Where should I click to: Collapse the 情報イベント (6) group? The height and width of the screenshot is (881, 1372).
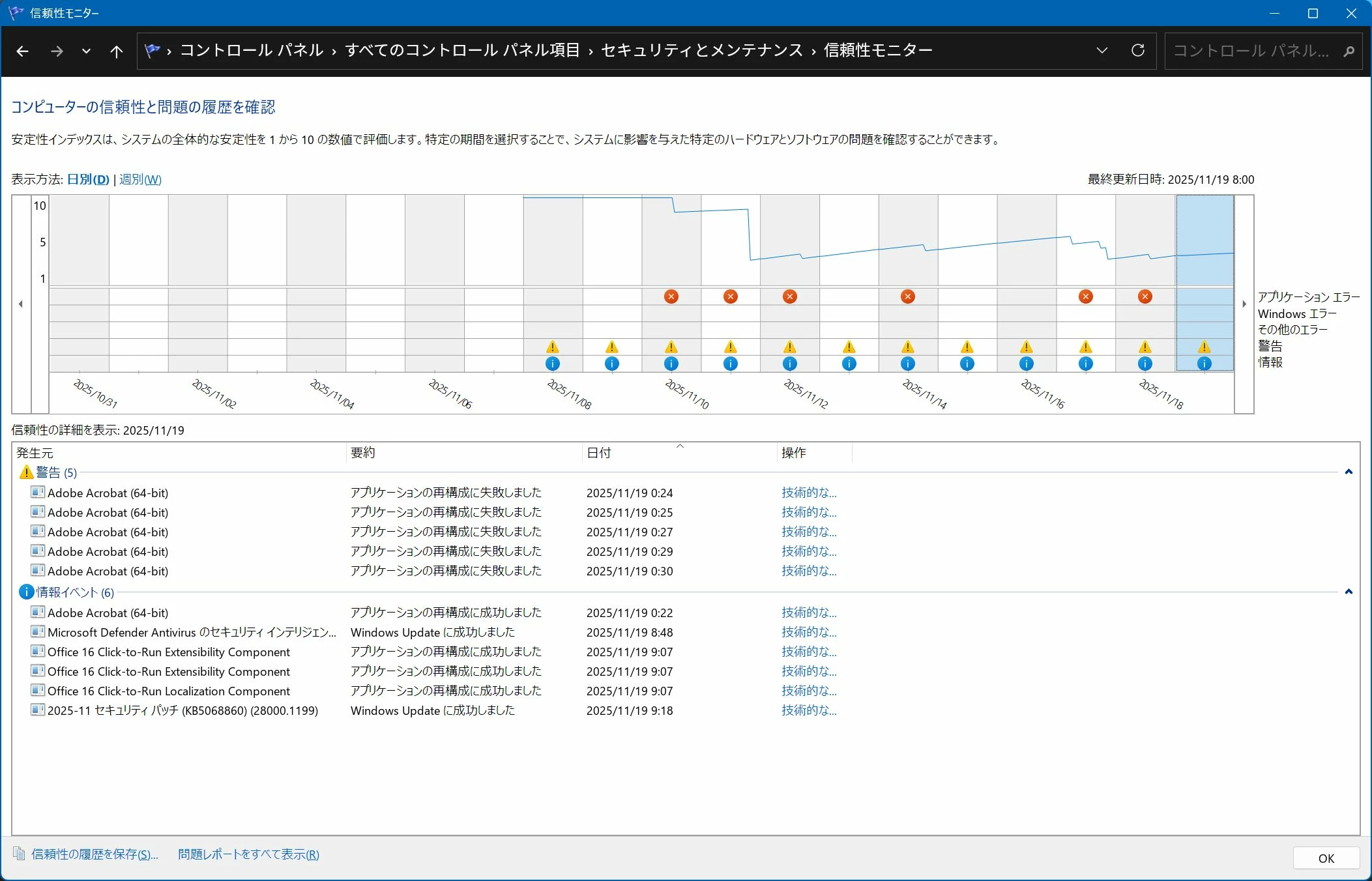click(1348, 592)
